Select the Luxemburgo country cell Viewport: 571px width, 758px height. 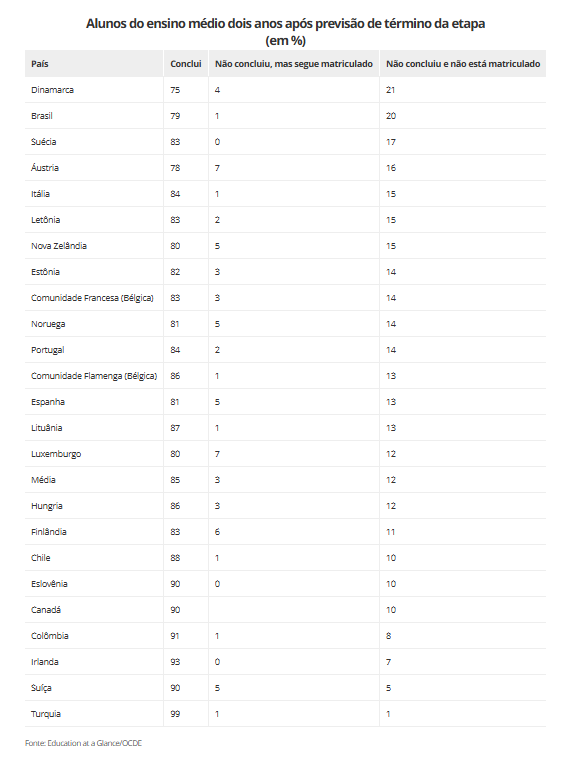56,454
